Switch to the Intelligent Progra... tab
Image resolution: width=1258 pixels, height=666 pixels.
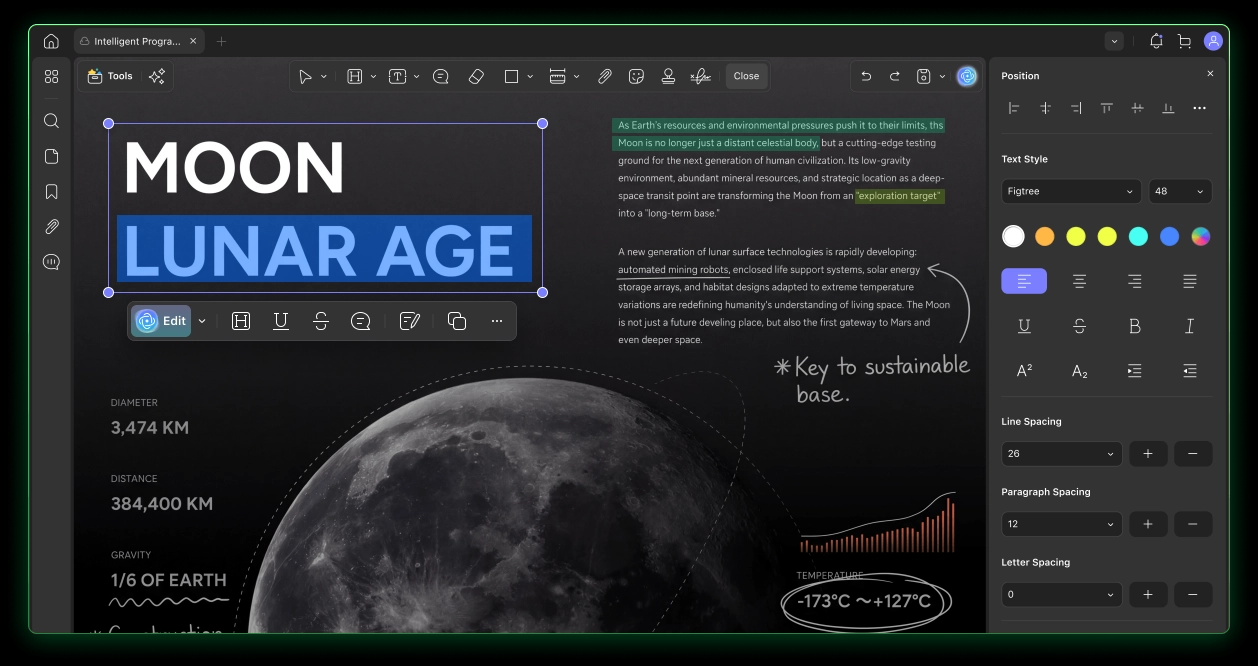pyautogui.click(x=139, y=41)
